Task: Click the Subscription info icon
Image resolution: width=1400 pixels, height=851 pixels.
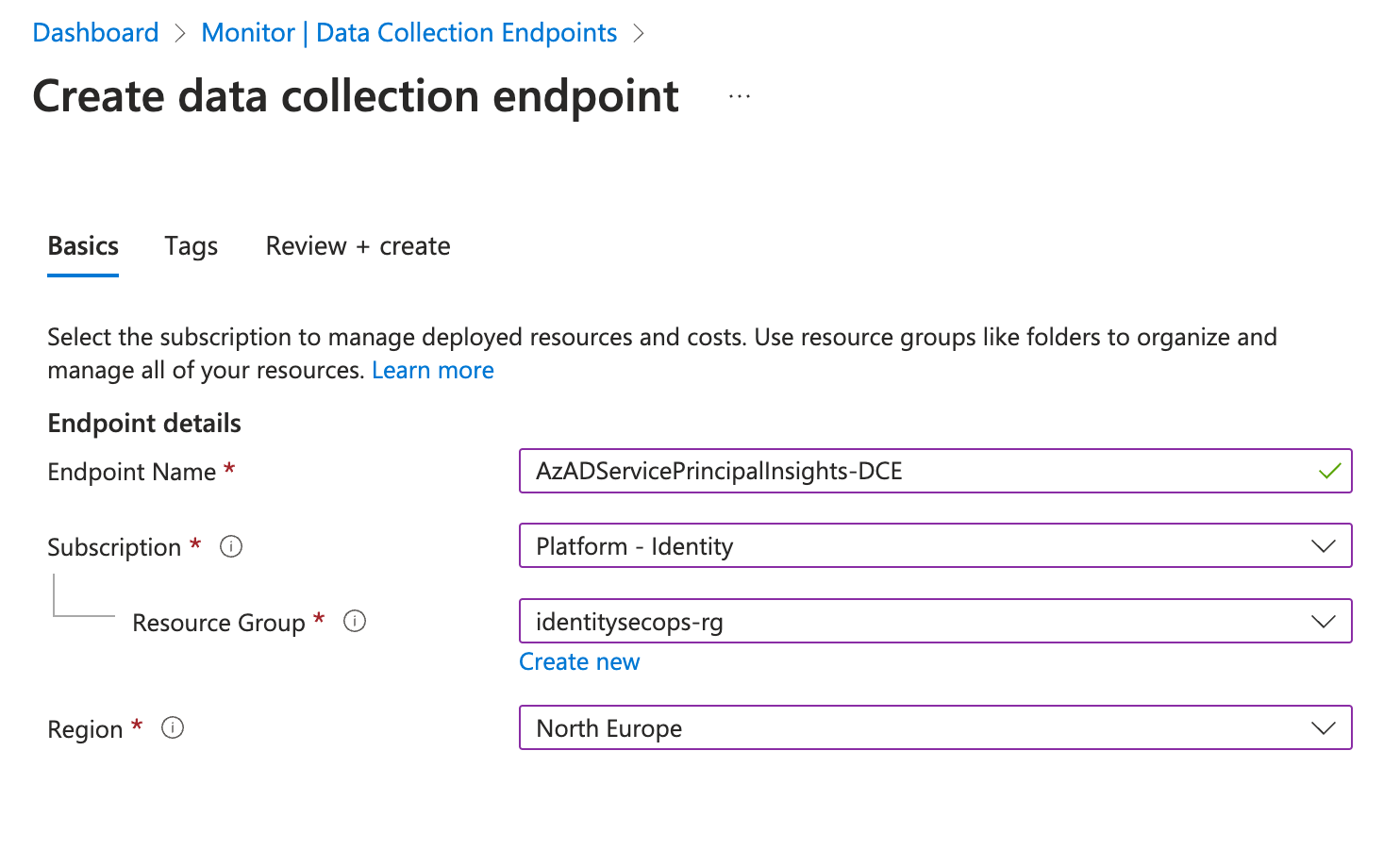Action: coord(231,546)
